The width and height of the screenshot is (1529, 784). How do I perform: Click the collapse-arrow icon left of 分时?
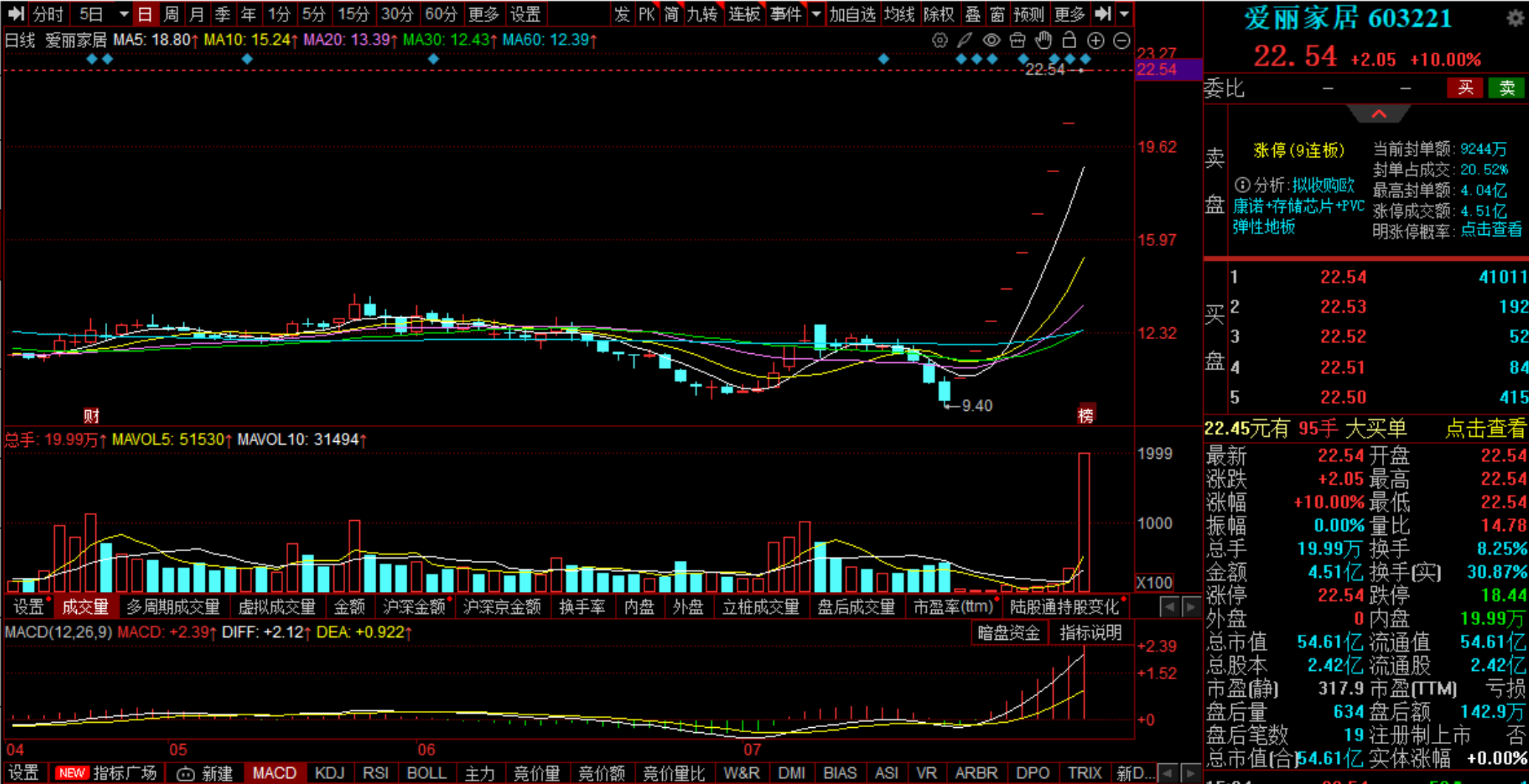click(16, 13)
